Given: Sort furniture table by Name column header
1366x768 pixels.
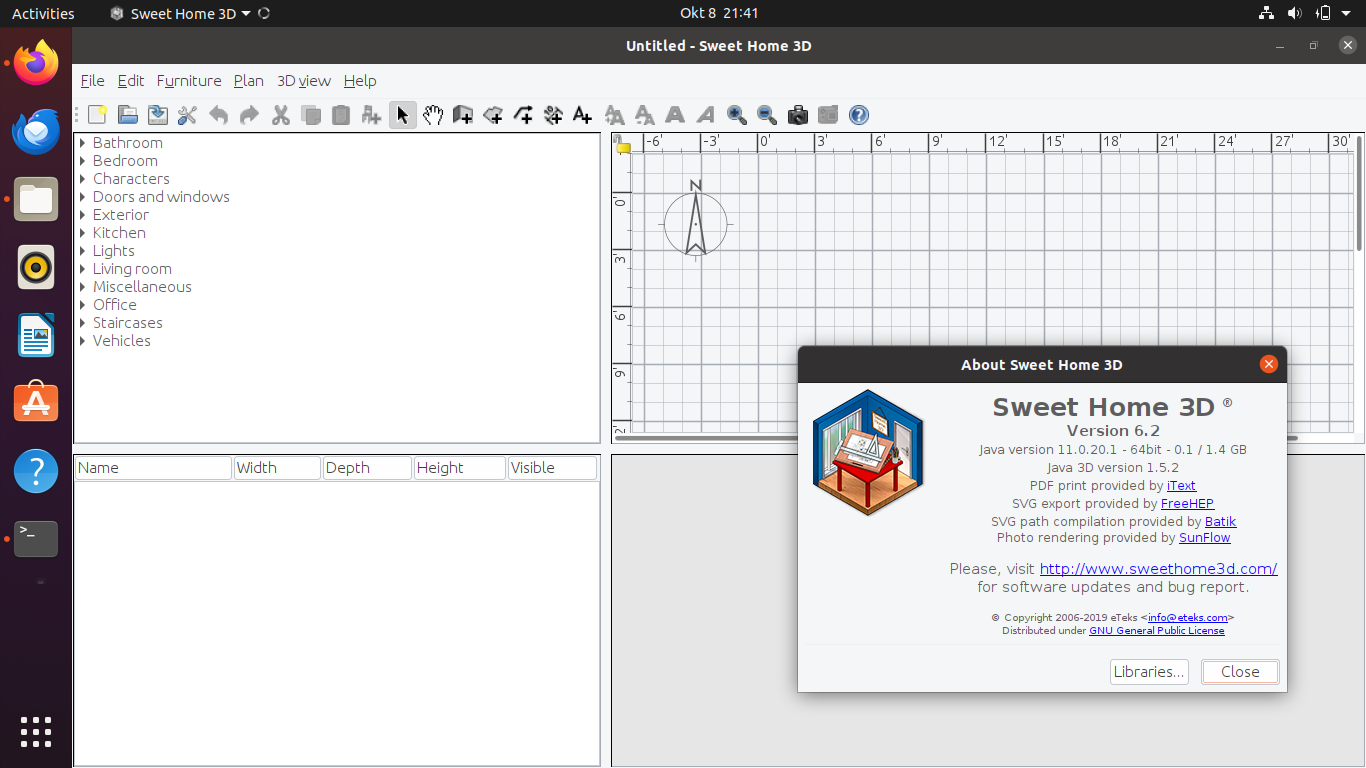Looking at the screenshot, I should (153, 468).
